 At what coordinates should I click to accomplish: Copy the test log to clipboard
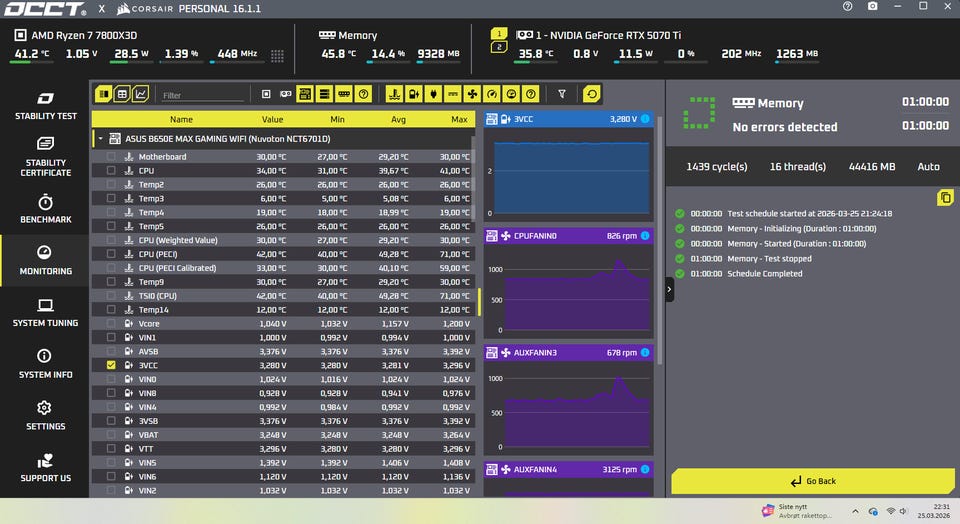945,198
